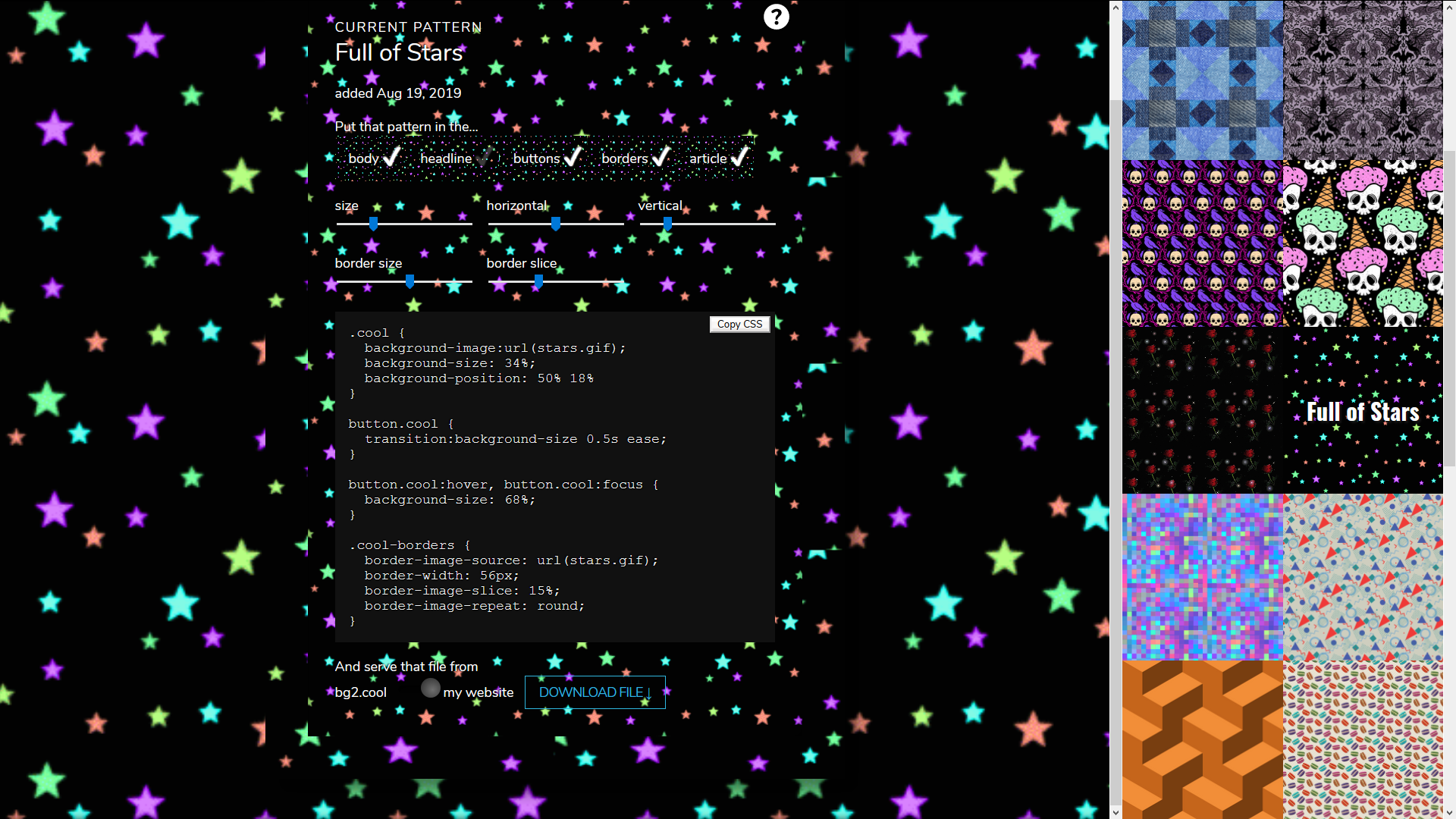The height and width of the screenshot is (819, 1456).
Task: Click the border size slider handle
Action: click(x=409, y=281)
